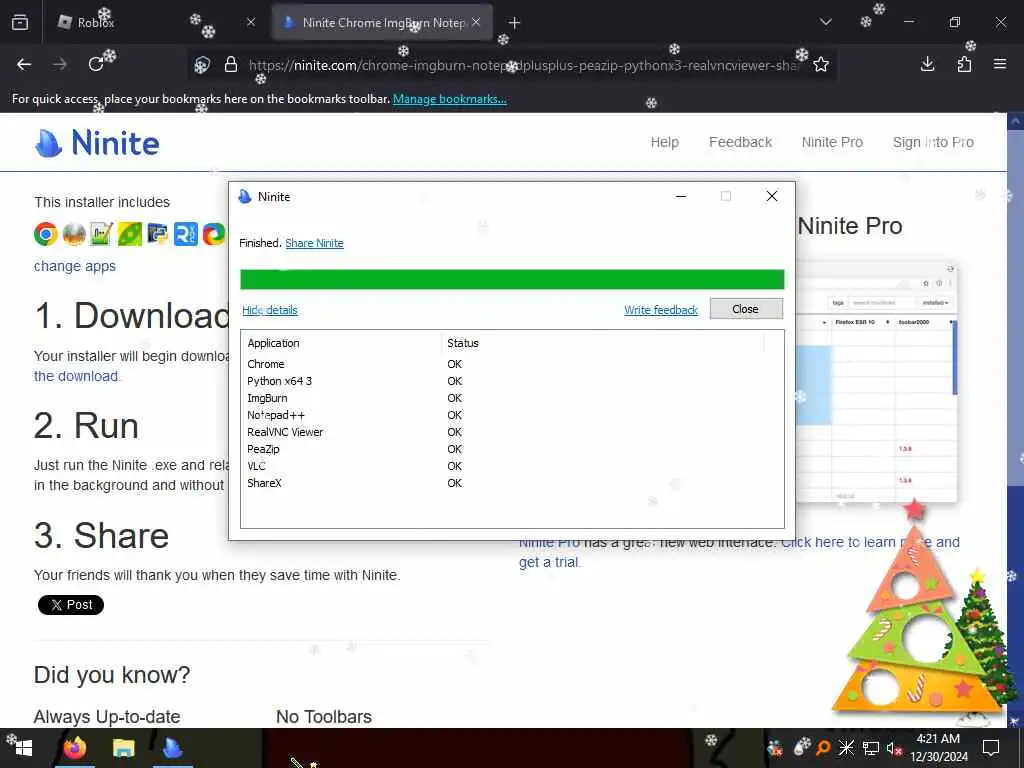Viewport: 1024px width, 768px height.
Task: Open the Write feedback link
Action: click(661, 310)
